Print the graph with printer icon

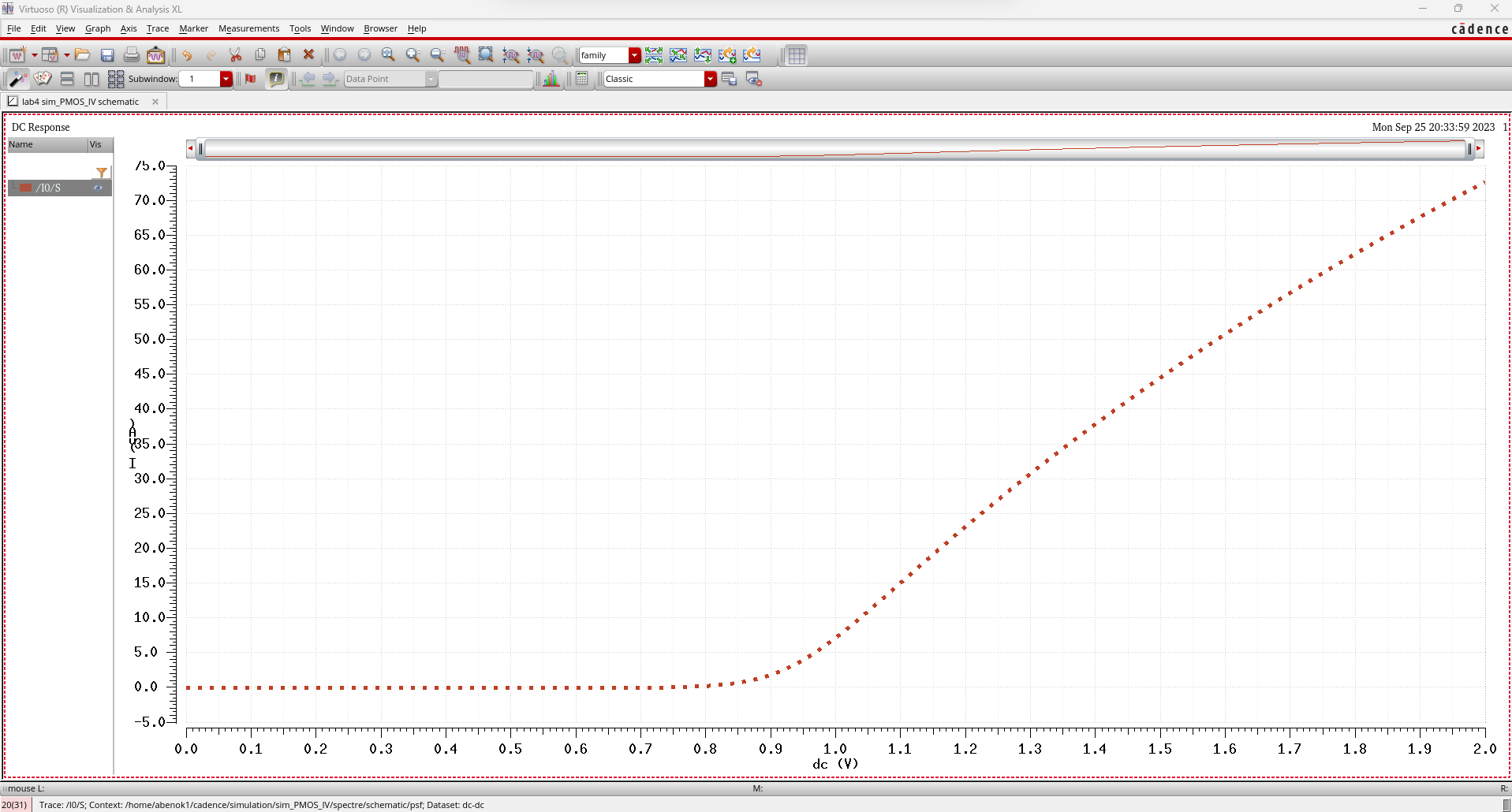click(x=132, y=55)
